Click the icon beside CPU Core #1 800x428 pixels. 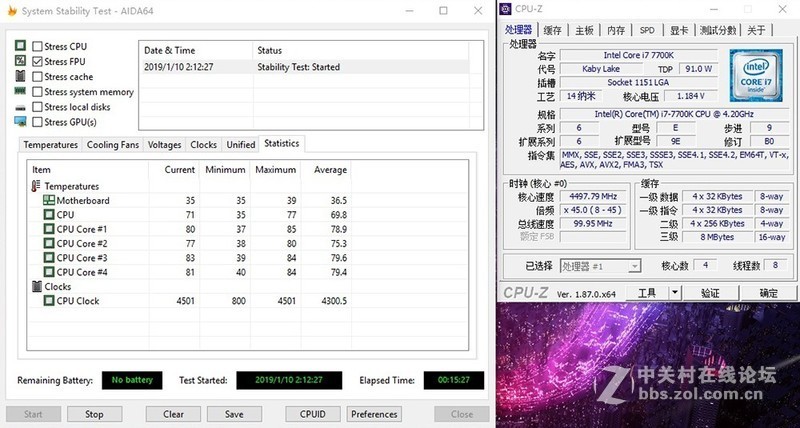click(x=48, y=229)
